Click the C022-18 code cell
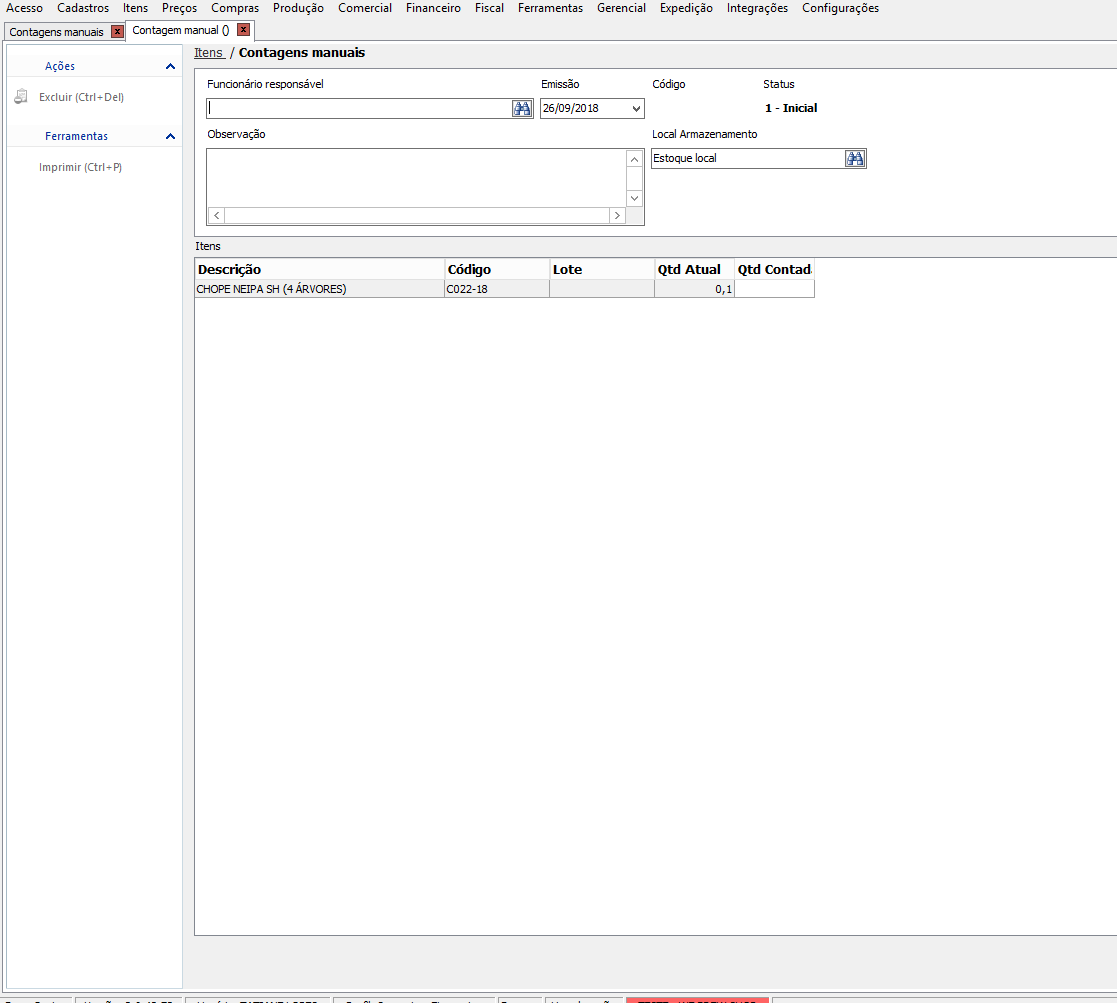 497,289
